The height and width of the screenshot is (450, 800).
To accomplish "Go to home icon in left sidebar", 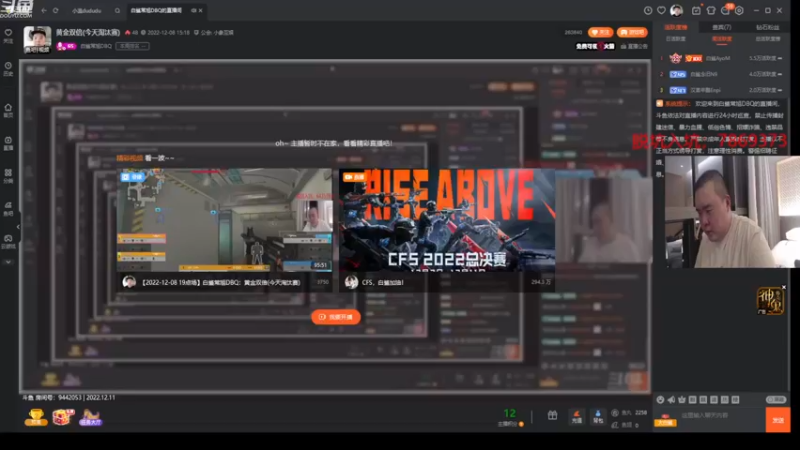I will 8,110.
